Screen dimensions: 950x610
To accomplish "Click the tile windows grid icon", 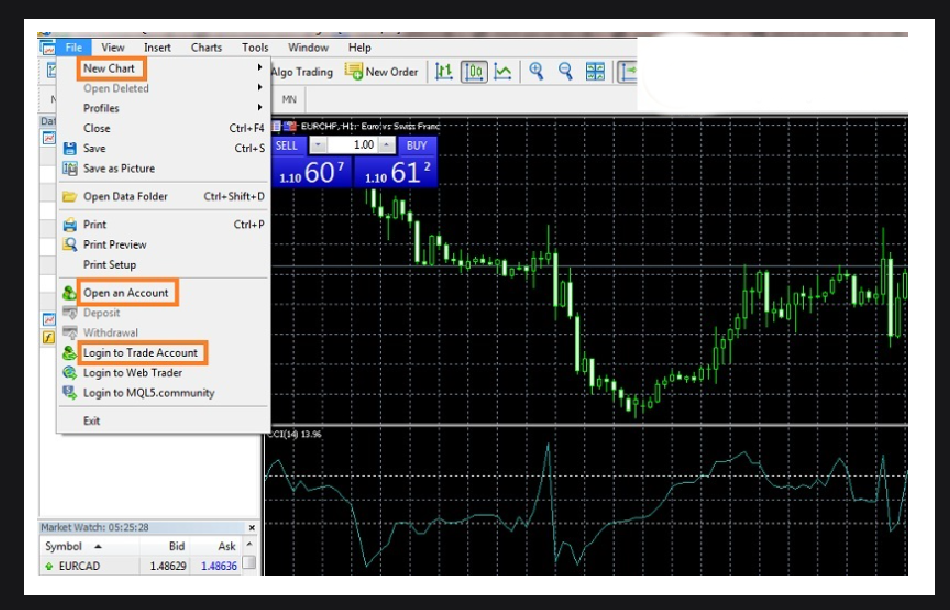I will click(x=596, y=71).
